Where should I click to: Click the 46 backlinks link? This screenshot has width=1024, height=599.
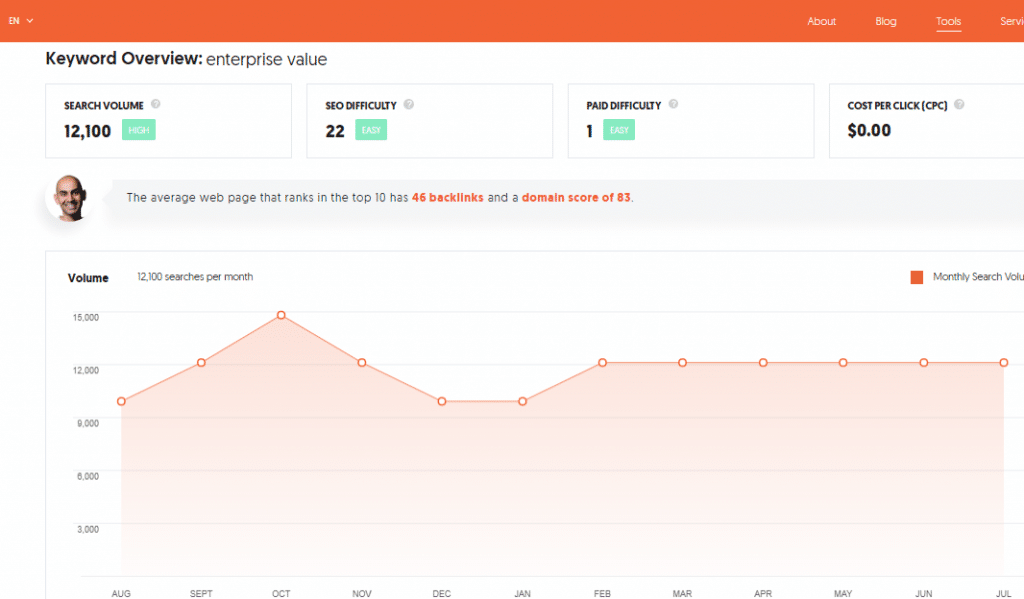pyautogui.click(x=447, y=198)
